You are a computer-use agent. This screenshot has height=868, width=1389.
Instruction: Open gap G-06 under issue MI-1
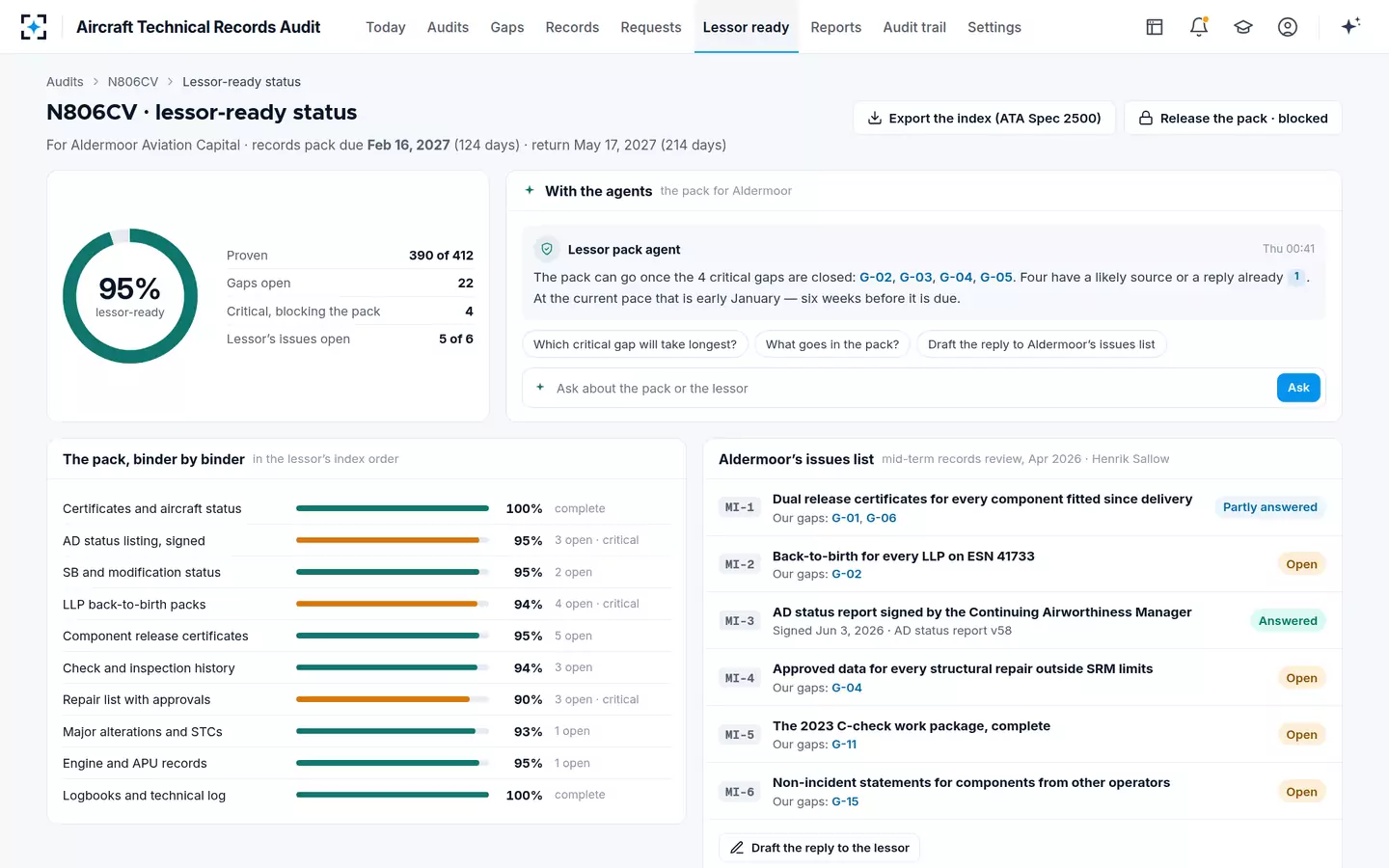click(881, 518)
